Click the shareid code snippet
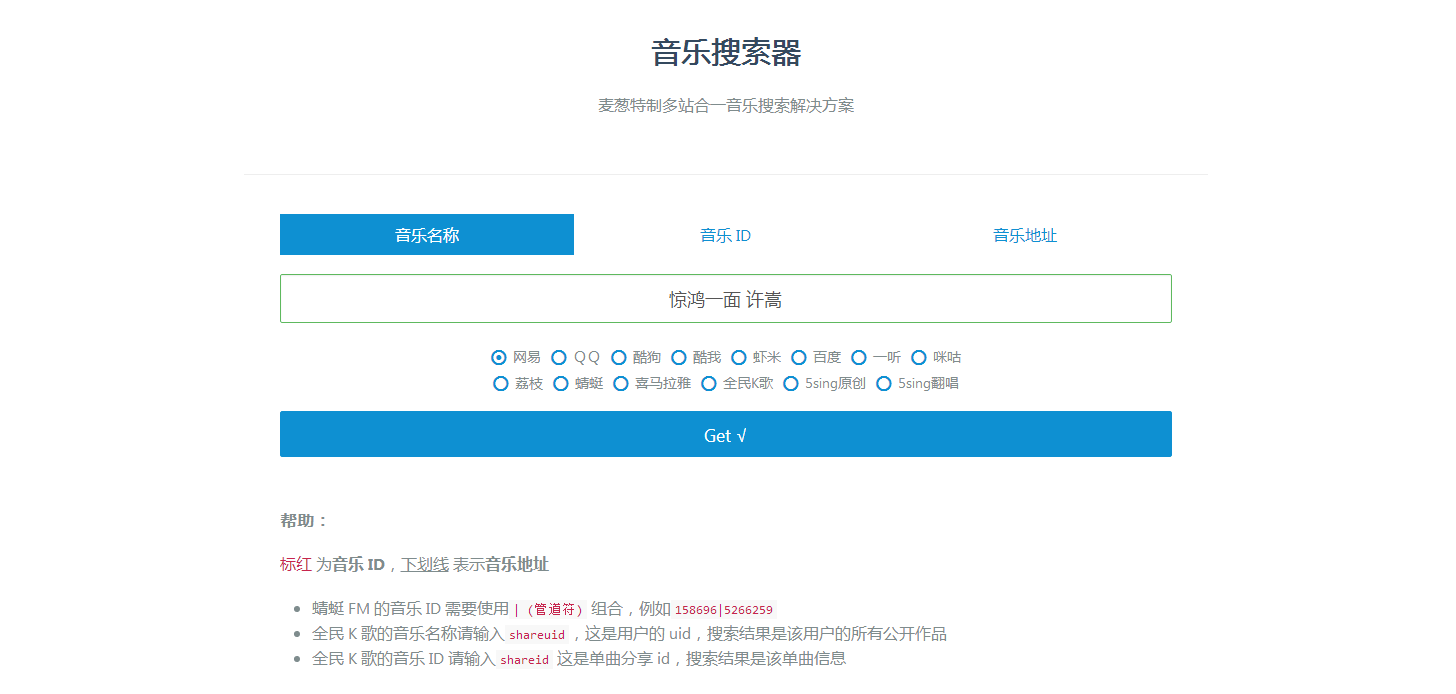Viewport: 1456px width, 694px height. pyautogui.click(x=525, y=659)
